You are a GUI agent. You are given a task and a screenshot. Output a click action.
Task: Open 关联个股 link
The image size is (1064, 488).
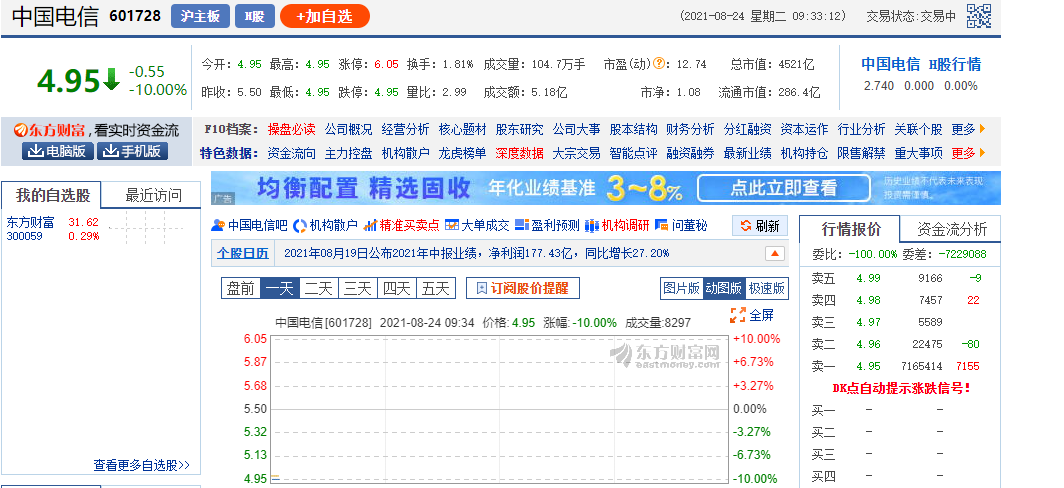[918, 129]
